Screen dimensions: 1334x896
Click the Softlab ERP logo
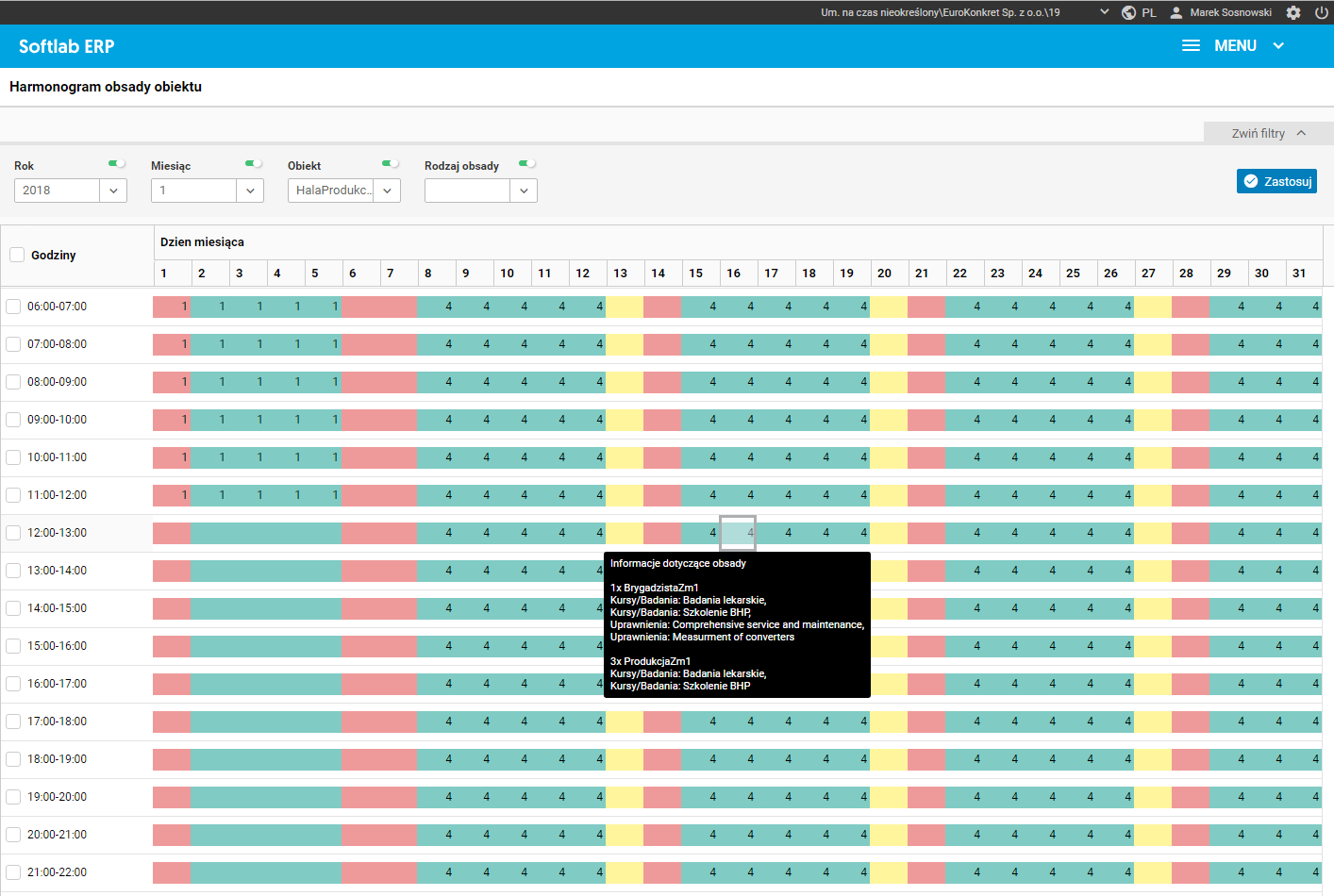[x=66, y=46]
